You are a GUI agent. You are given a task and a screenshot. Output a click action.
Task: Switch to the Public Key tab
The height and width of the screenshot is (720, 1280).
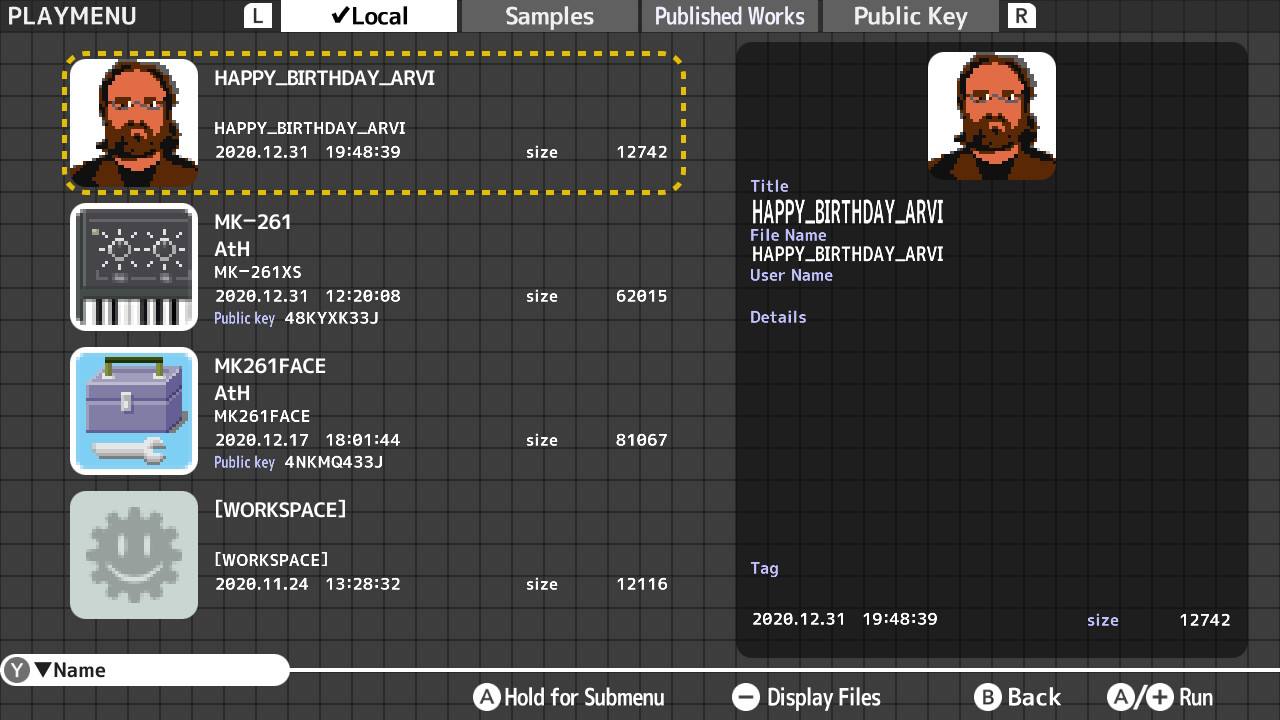point(910,16)
